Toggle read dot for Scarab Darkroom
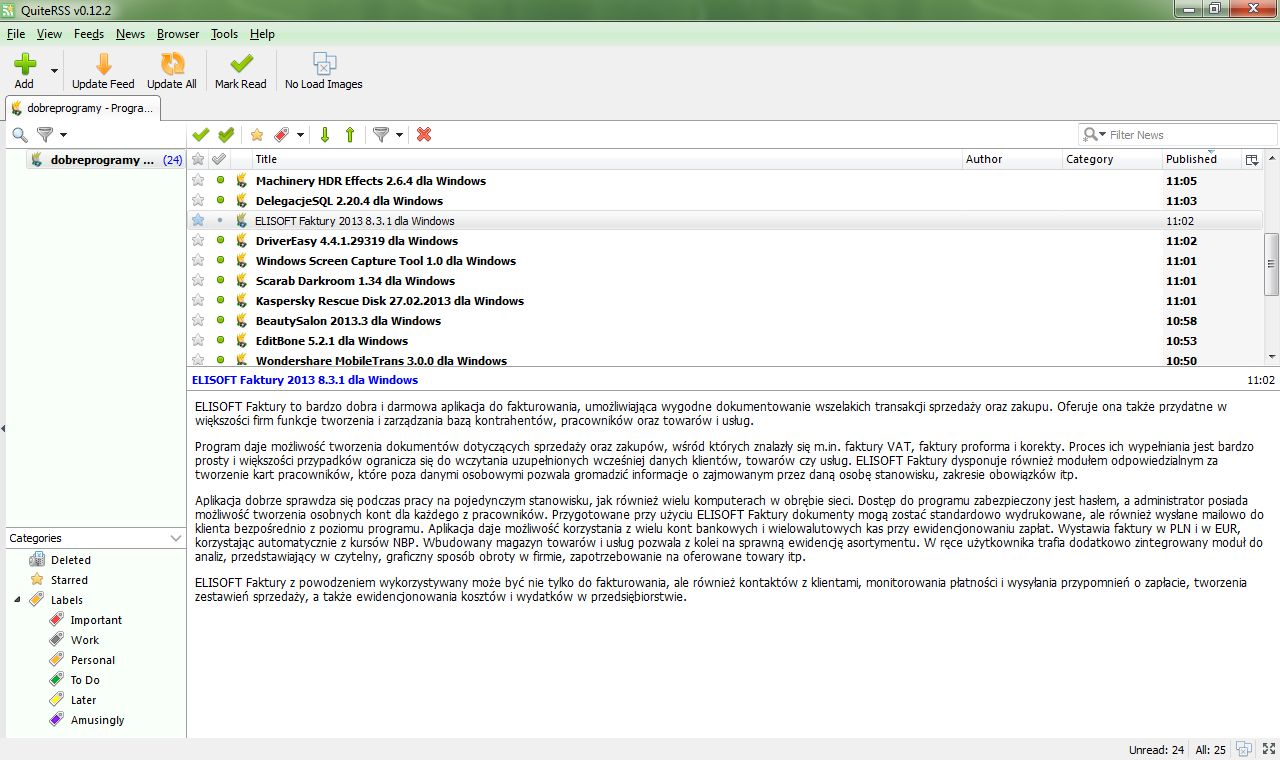Screen dimensions: 1280x760 click(220, 281)
